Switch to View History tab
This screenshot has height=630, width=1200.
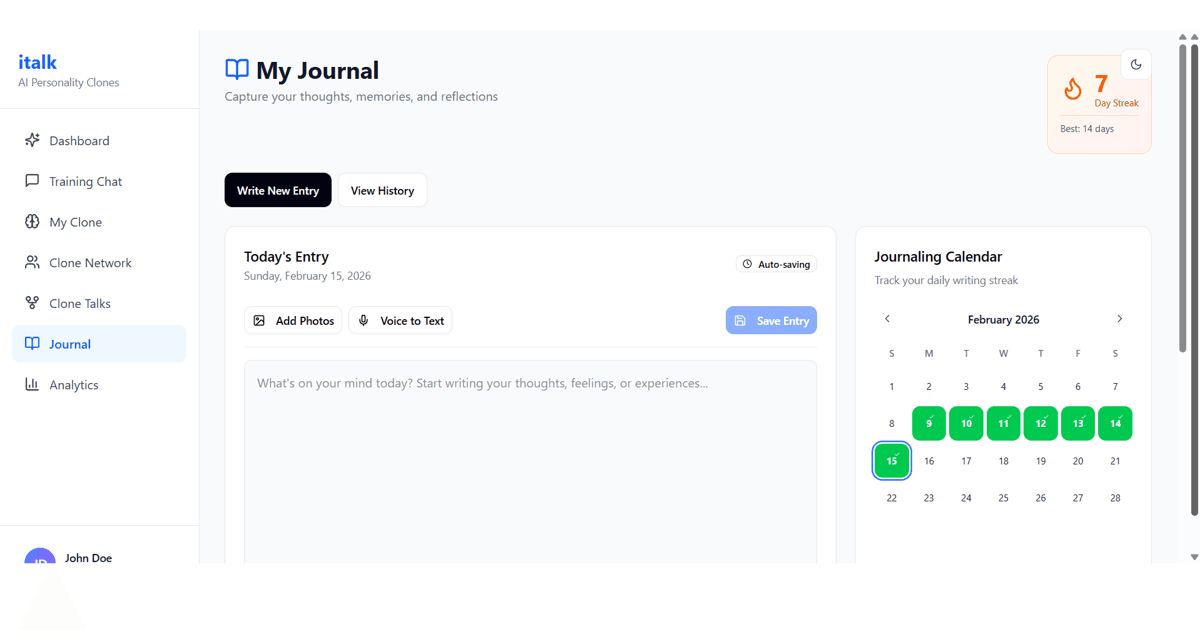pos(382,190)
